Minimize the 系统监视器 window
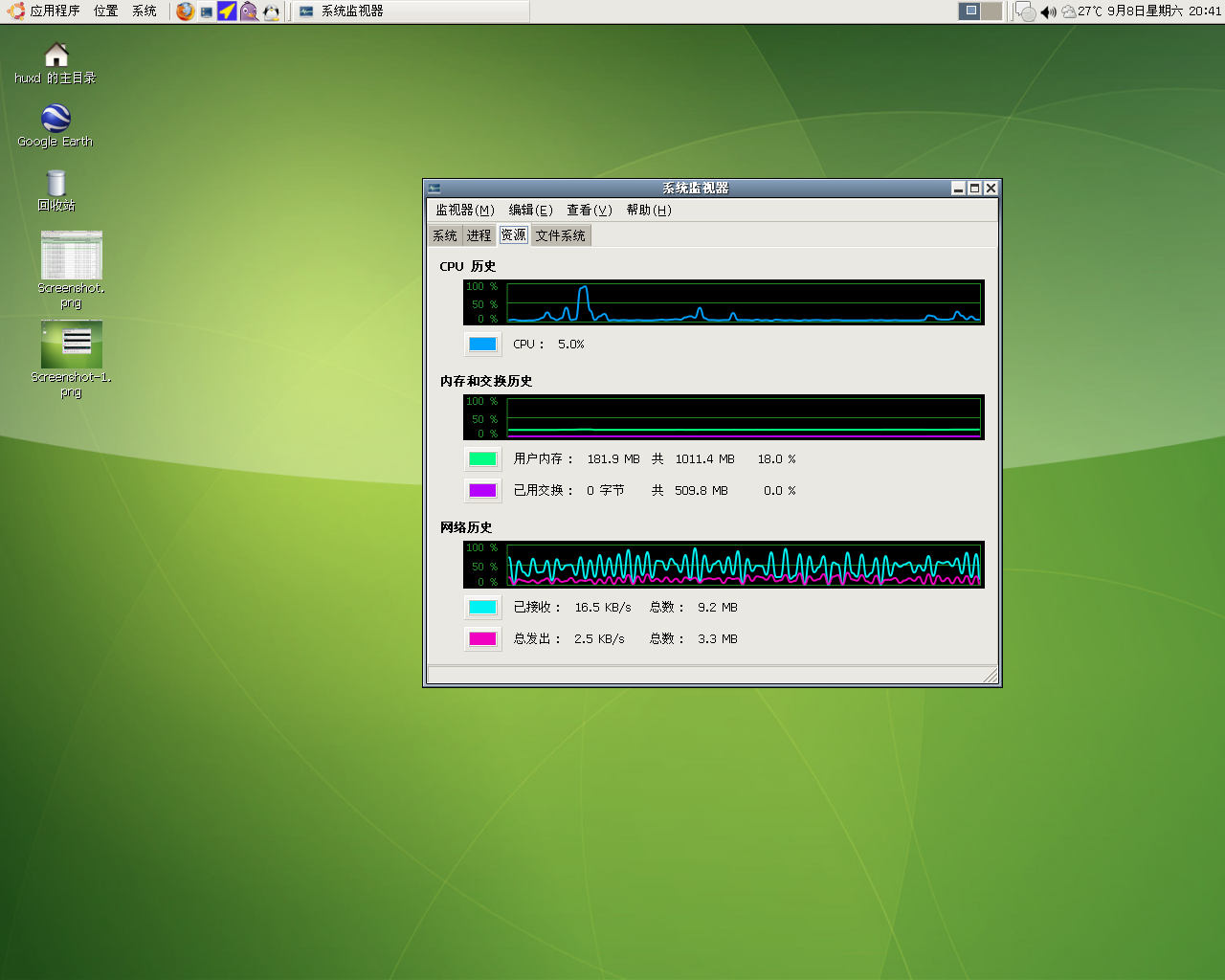 958,188
